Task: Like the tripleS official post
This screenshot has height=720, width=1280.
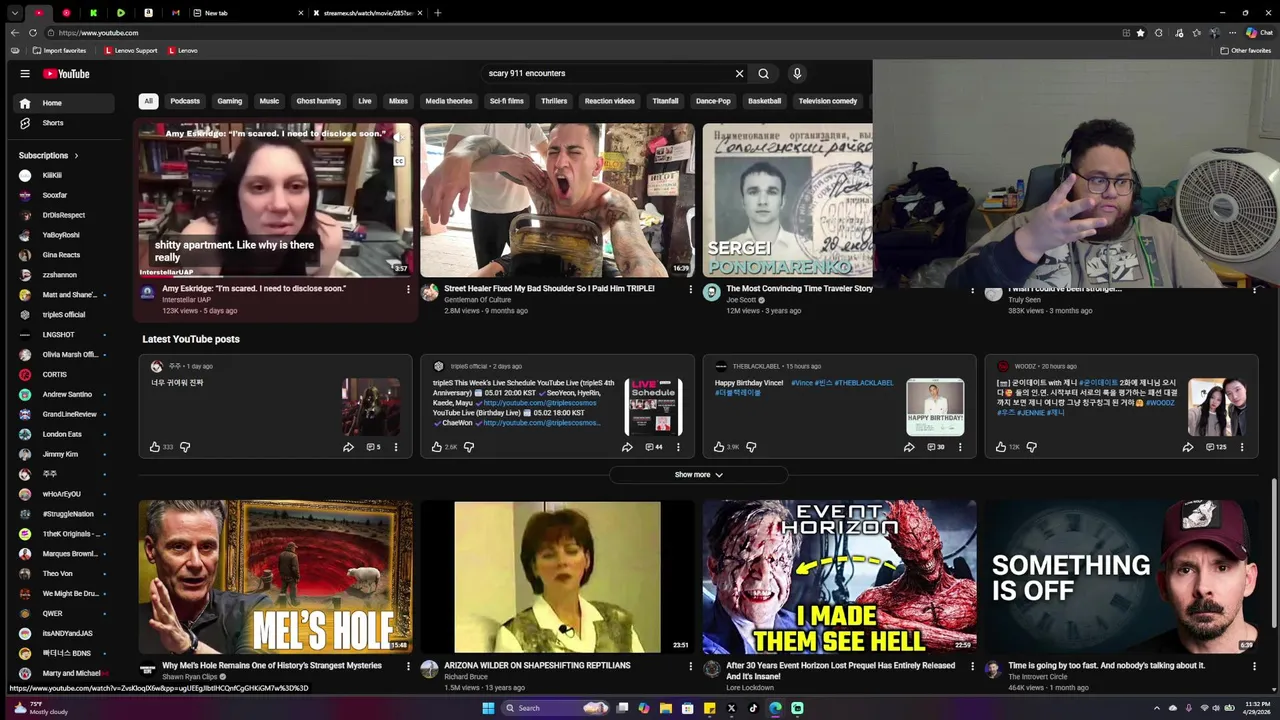Action: [x=437, y=447]
